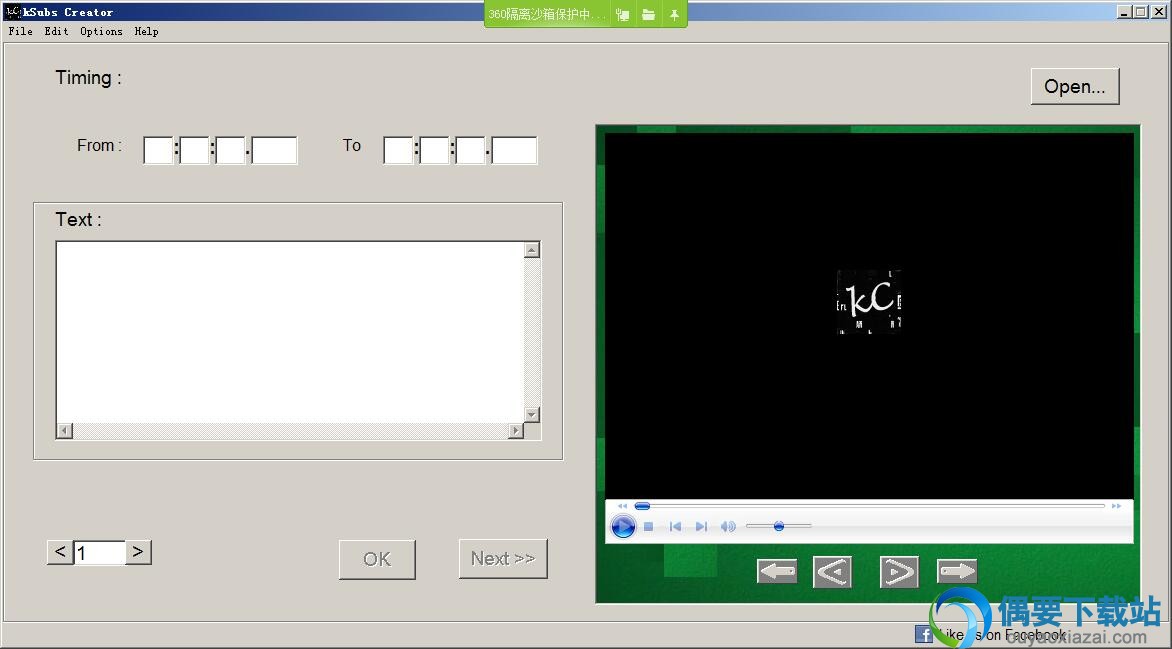Click inside the subtitle Text area
1172x649 pixels.
pyautogui.click(x=290, y=332)
